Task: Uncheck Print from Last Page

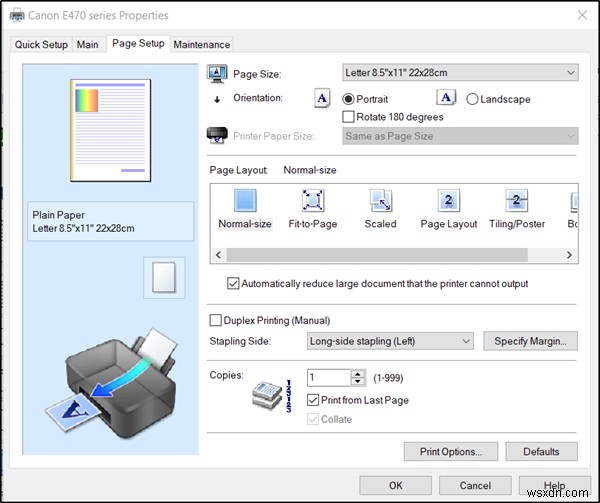Action: (313, 400)
